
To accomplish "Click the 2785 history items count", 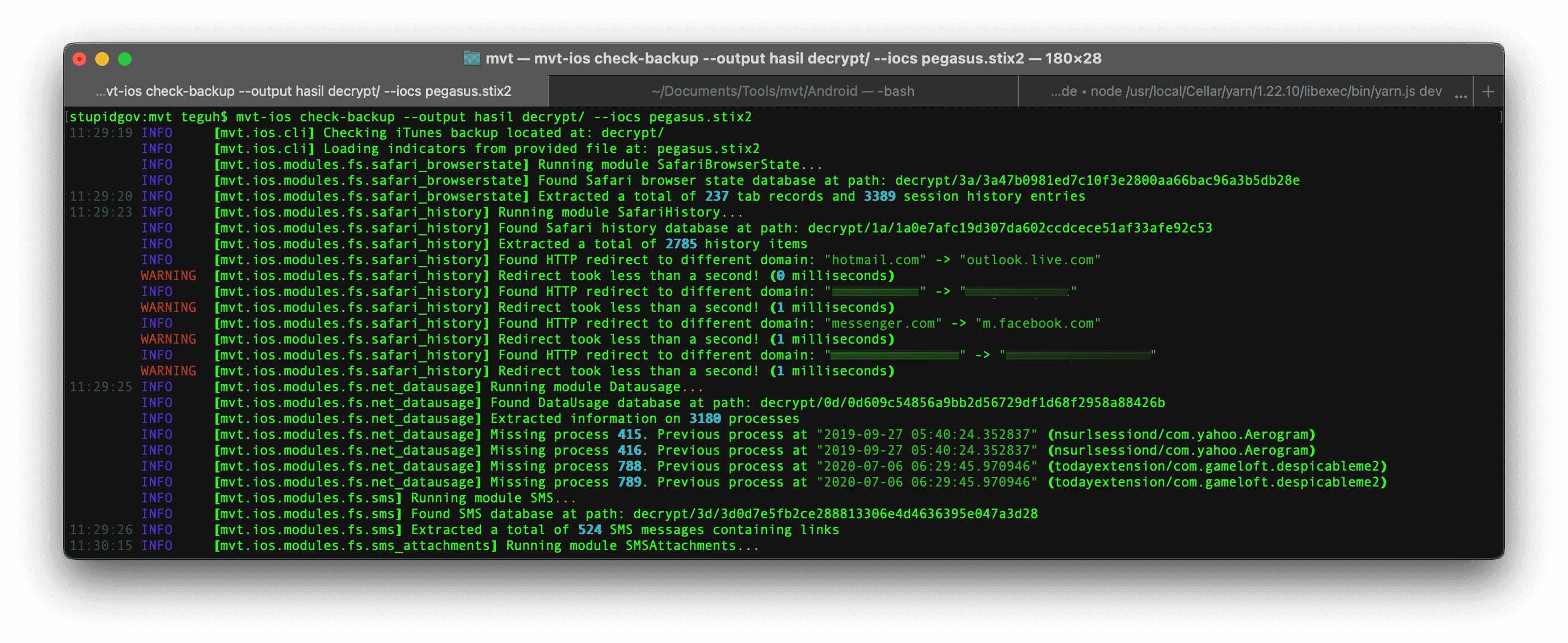I will point(681,244).
